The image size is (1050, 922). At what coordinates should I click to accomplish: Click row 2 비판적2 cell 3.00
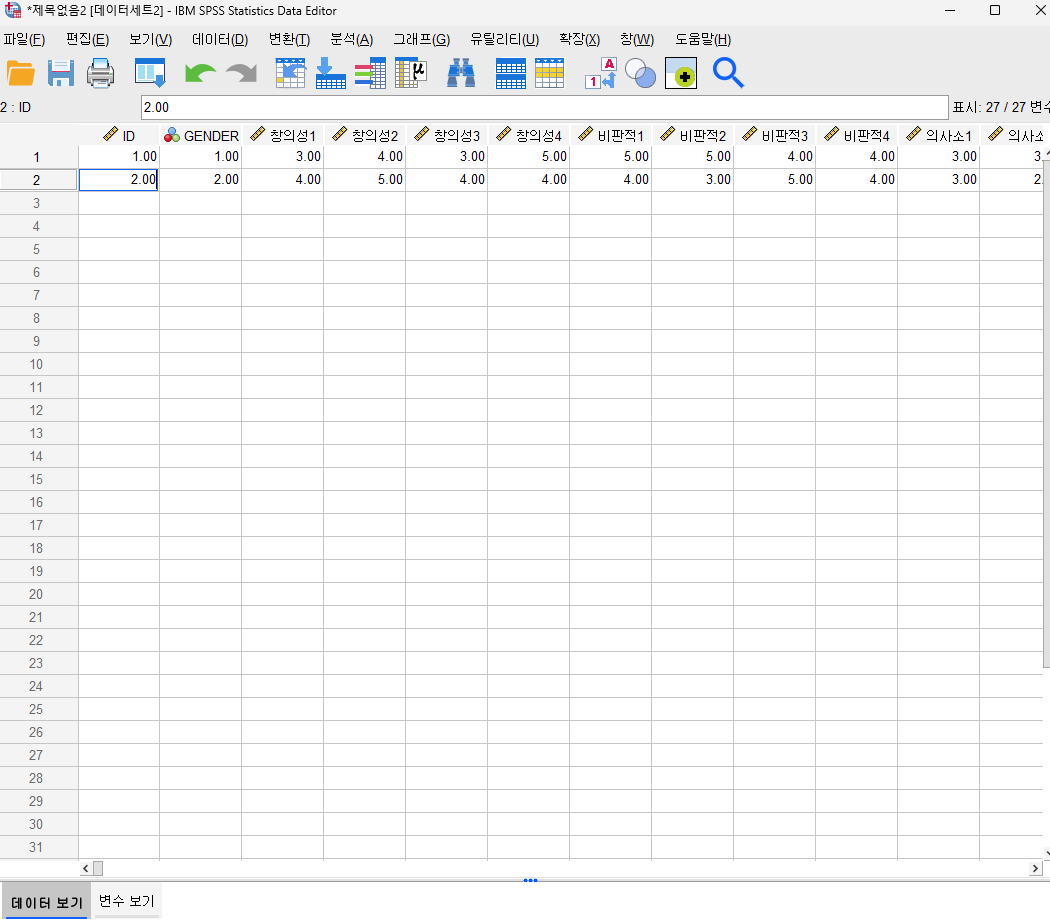click(x=693, y=180)
